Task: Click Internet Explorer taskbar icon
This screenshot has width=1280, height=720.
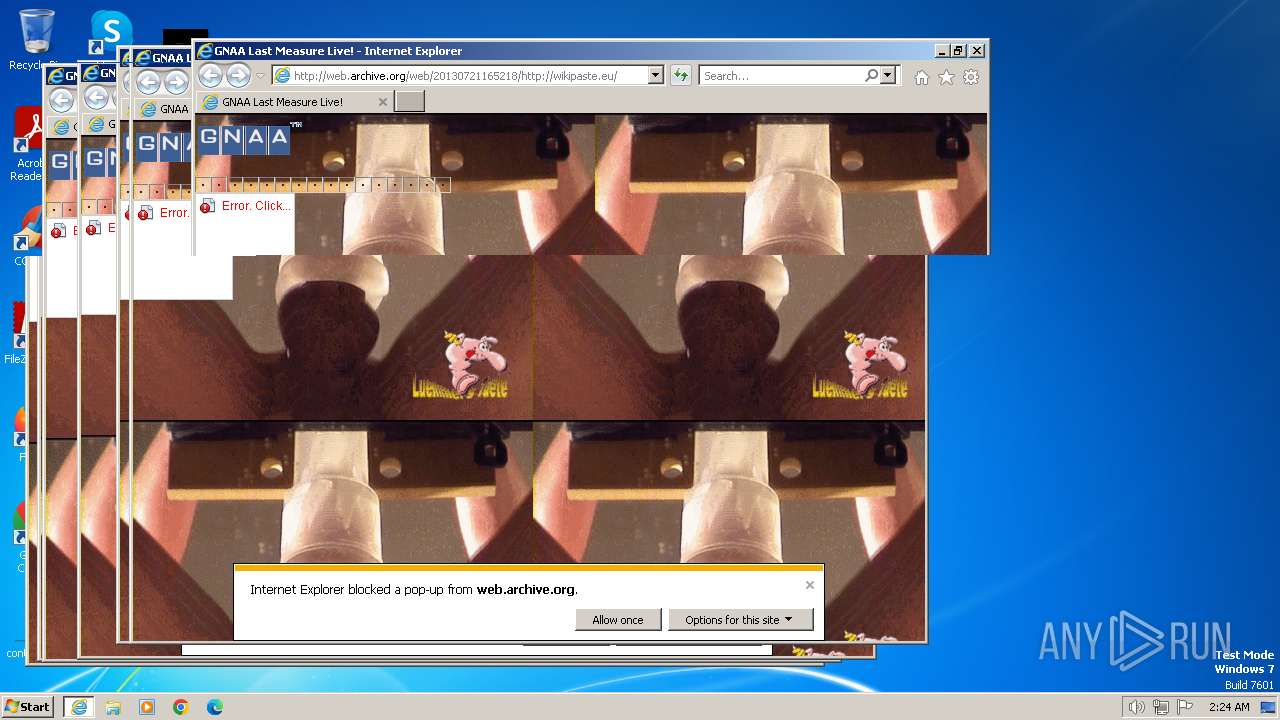Action: click(78, 707)
